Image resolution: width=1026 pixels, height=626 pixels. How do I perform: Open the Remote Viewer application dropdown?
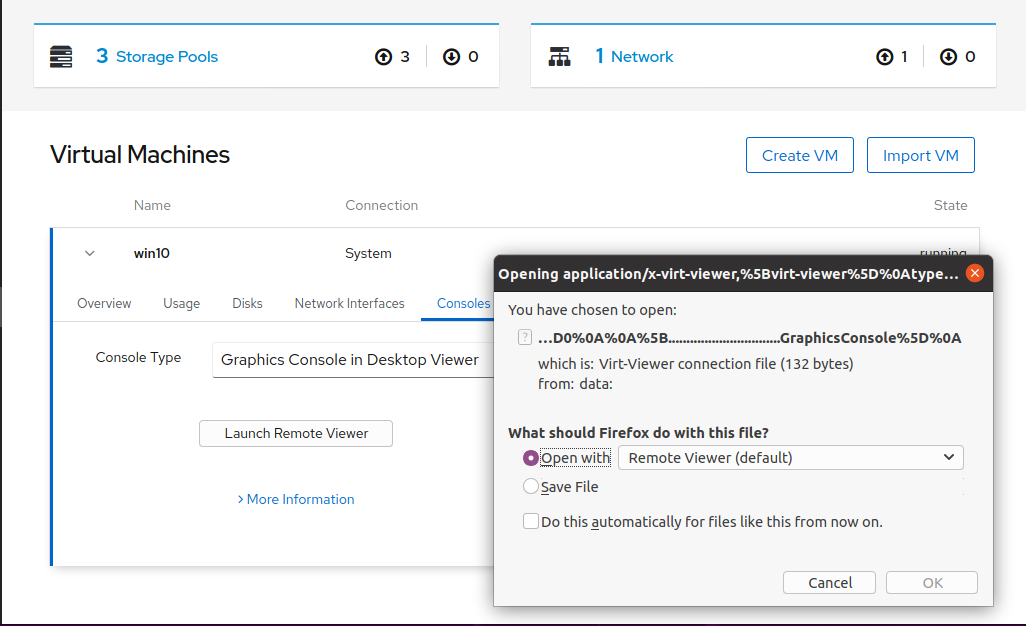pyautogui.click(x=790, y=457)
